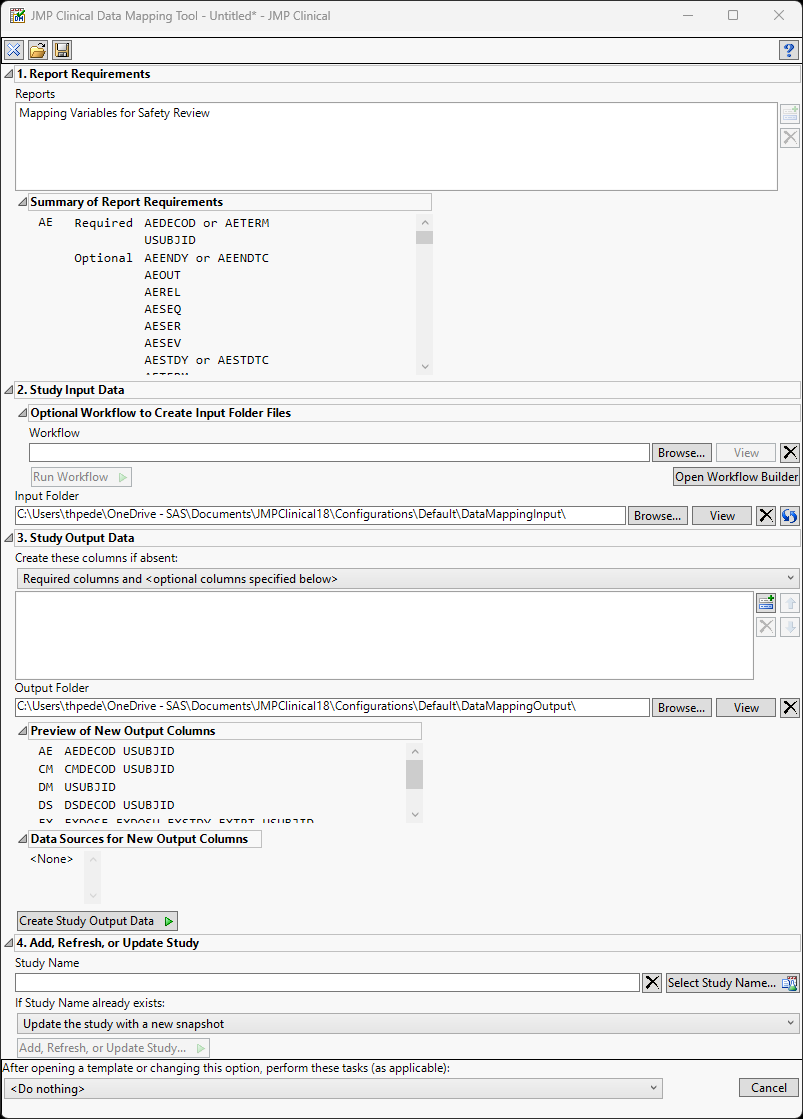This screenshot has height=1119, width=803.
Task: Click the Cancel button
Action: [769, 1088]
